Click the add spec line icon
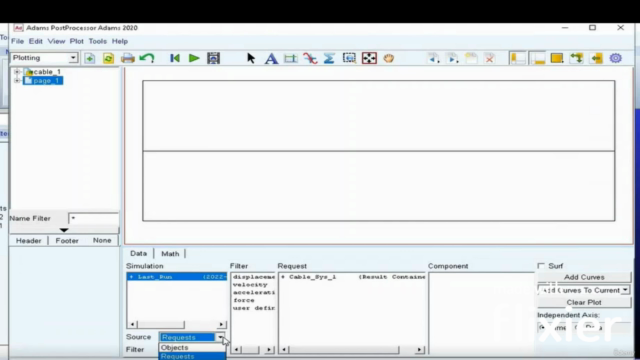This screenshot has width=640, height=360. 290,58
